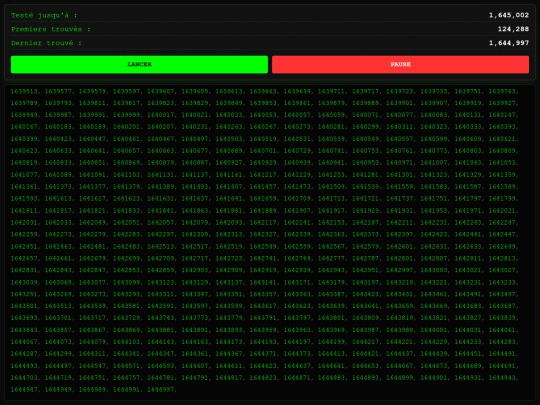
Task: Select the "Testé jusqu'à :" label
Action: 44,15
